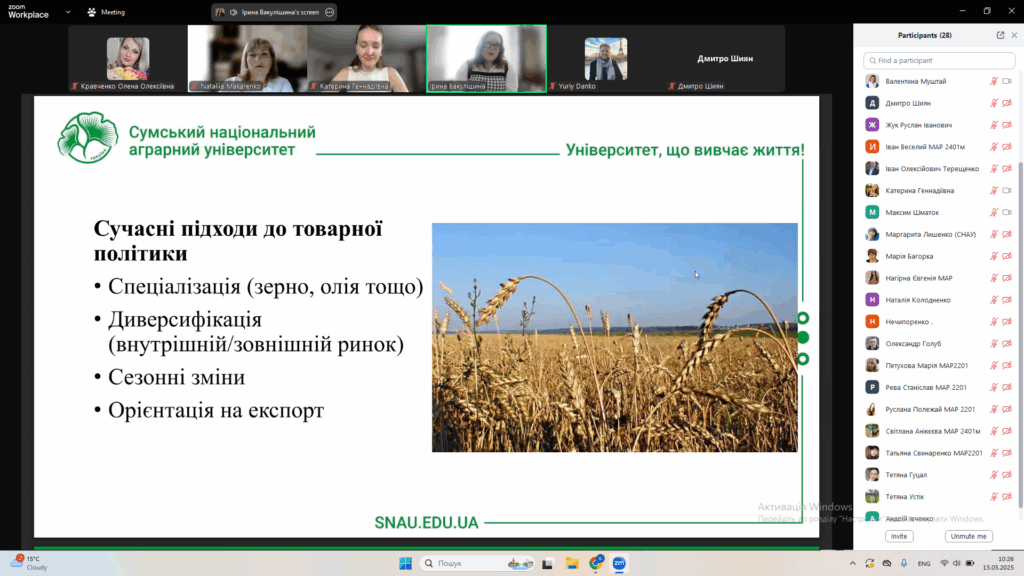The image size is (1024, 576).
Task: Expand the Zoom Workplace dropdown arrow
Action: tap(67, 12)
